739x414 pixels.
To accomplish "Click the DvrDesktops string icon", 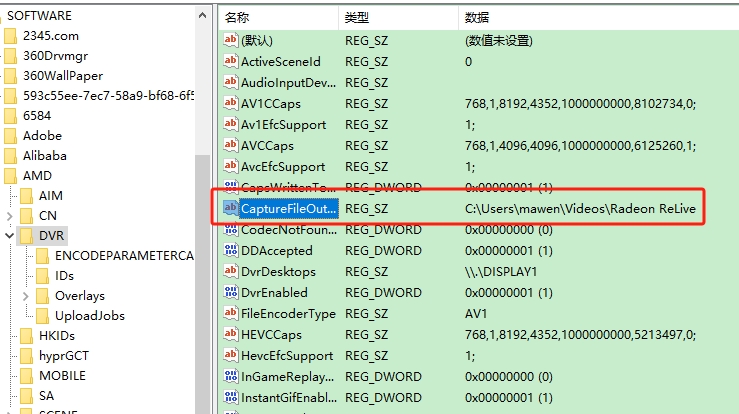I will pyautogui.click(x=230, y=271).
